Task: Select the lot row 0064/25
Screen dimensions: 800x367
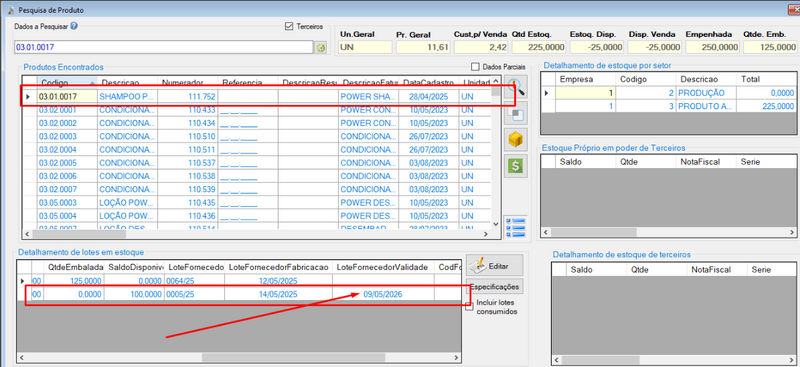Action: click(240, 281)
